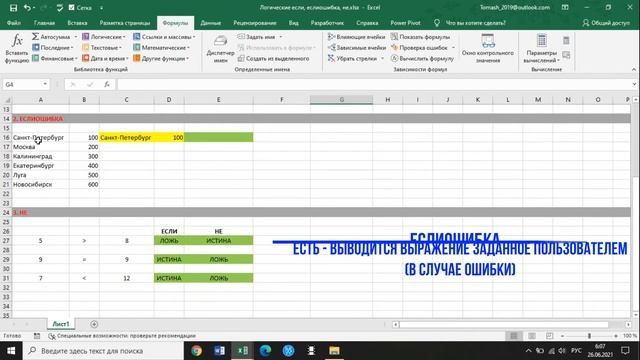Click Влияющие ячейки trace precedents
Viewport: 640px width, 360px height.
(x=356, y=37)
